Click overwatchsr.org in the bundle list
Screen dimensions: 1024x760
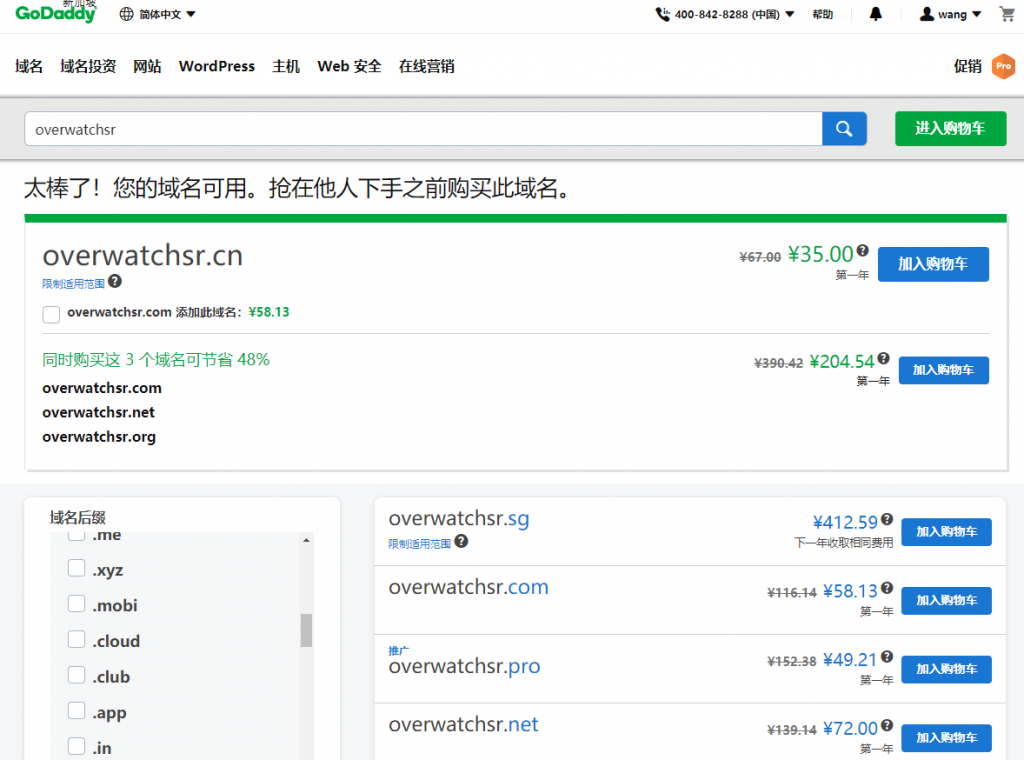(99, 437)
